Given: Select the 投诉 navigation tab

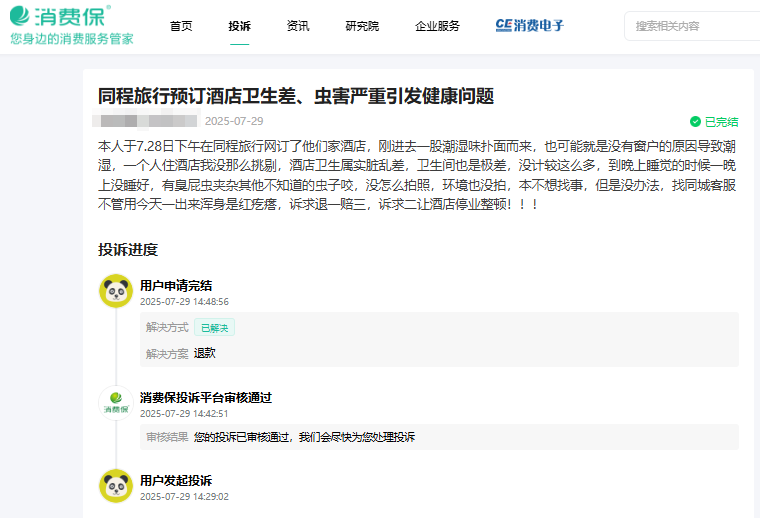Looking at the screenshot, I should pos(239,26).
